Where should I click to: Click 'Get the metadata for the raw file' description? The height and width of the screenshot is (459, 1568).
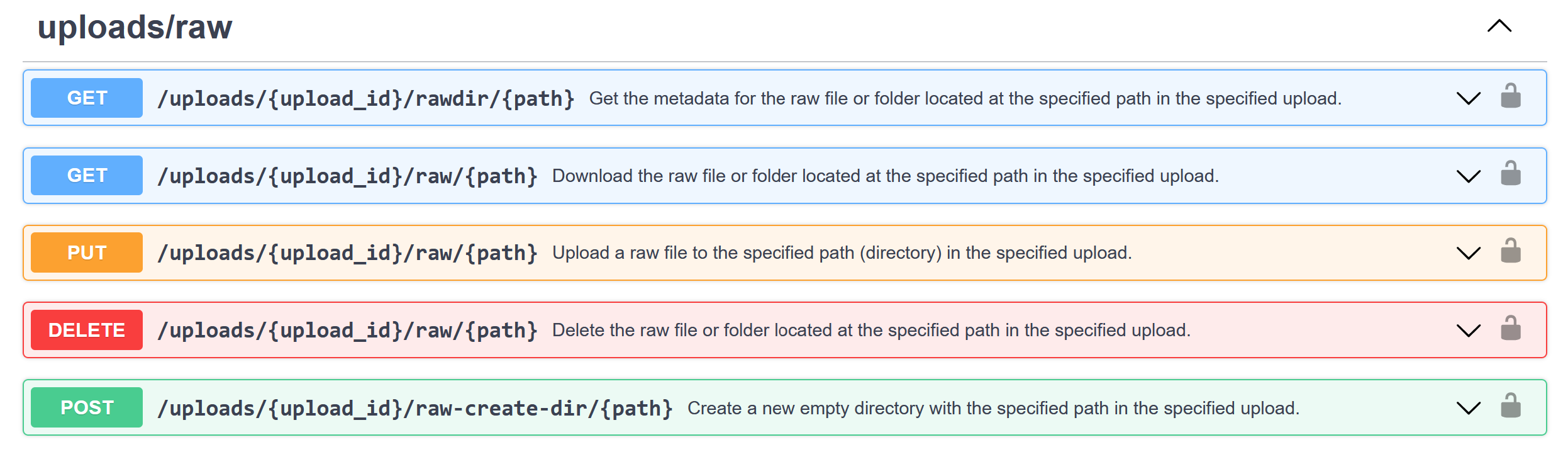pyautogui.click(x=965, y=99)
